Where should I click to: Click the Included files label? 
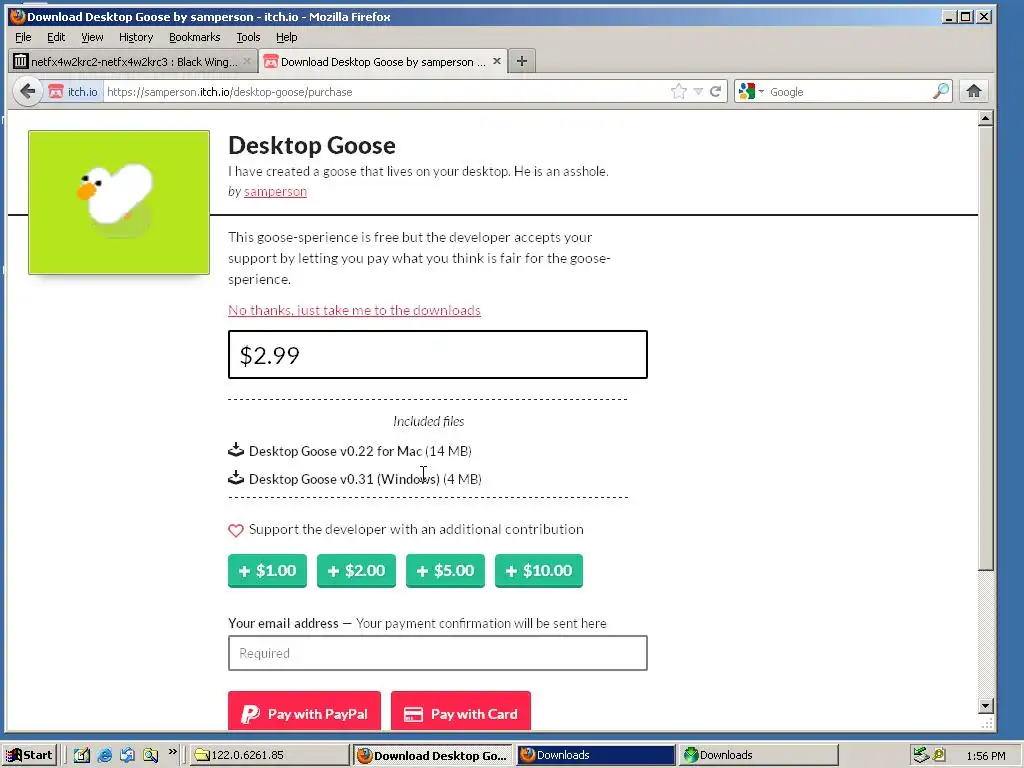point(428,421)
